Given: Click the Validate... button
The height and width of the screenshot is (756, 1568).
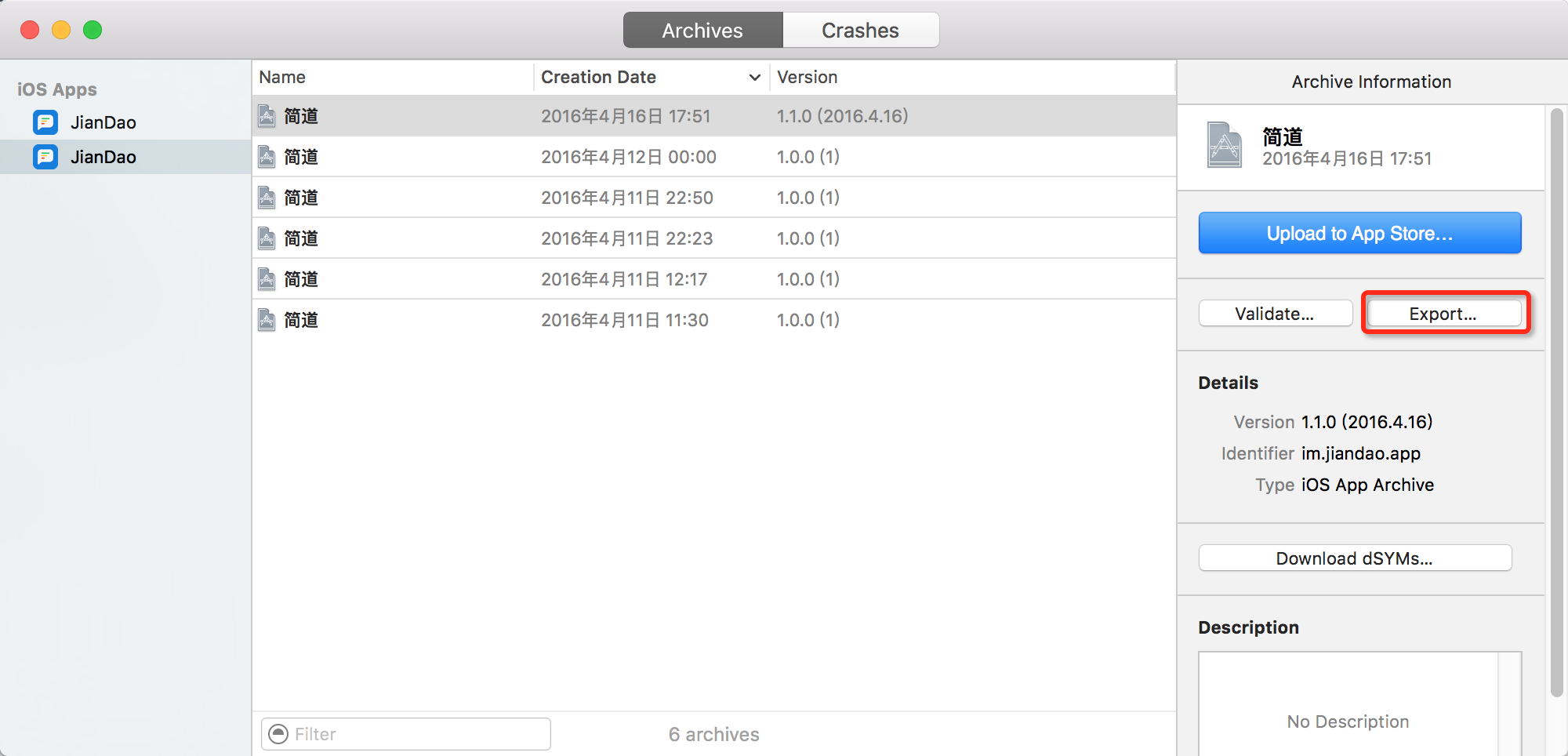Looking at the screenshot, I should [1275, 314].
